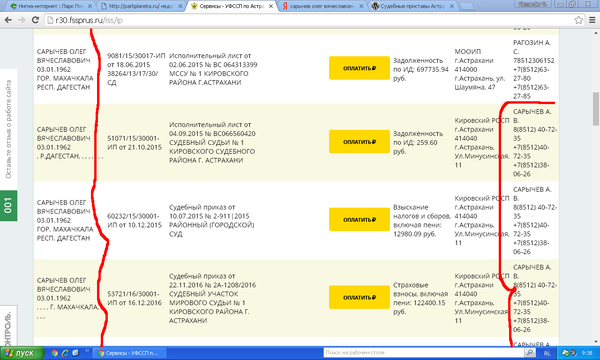Open the Windows Start menu
600x360 pixels.
[x=22, y=353]
